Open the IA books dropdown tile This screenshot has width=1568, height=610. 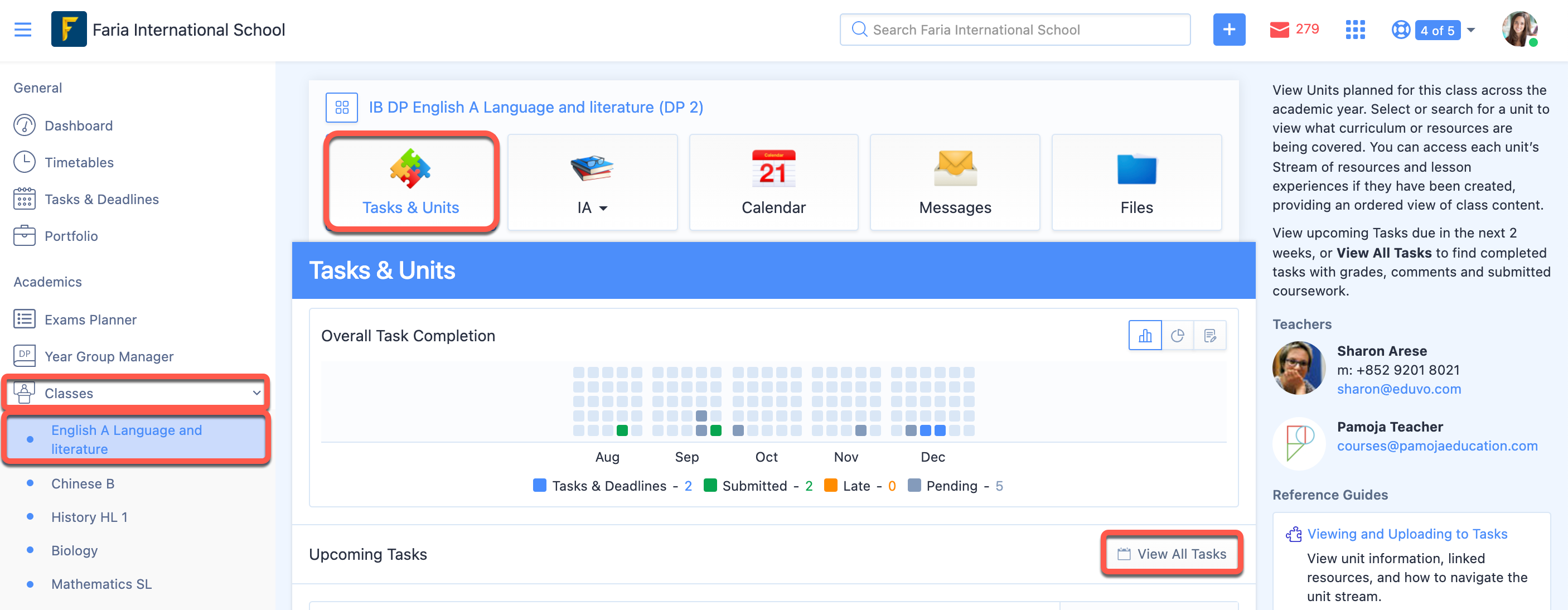pos(592,182)
